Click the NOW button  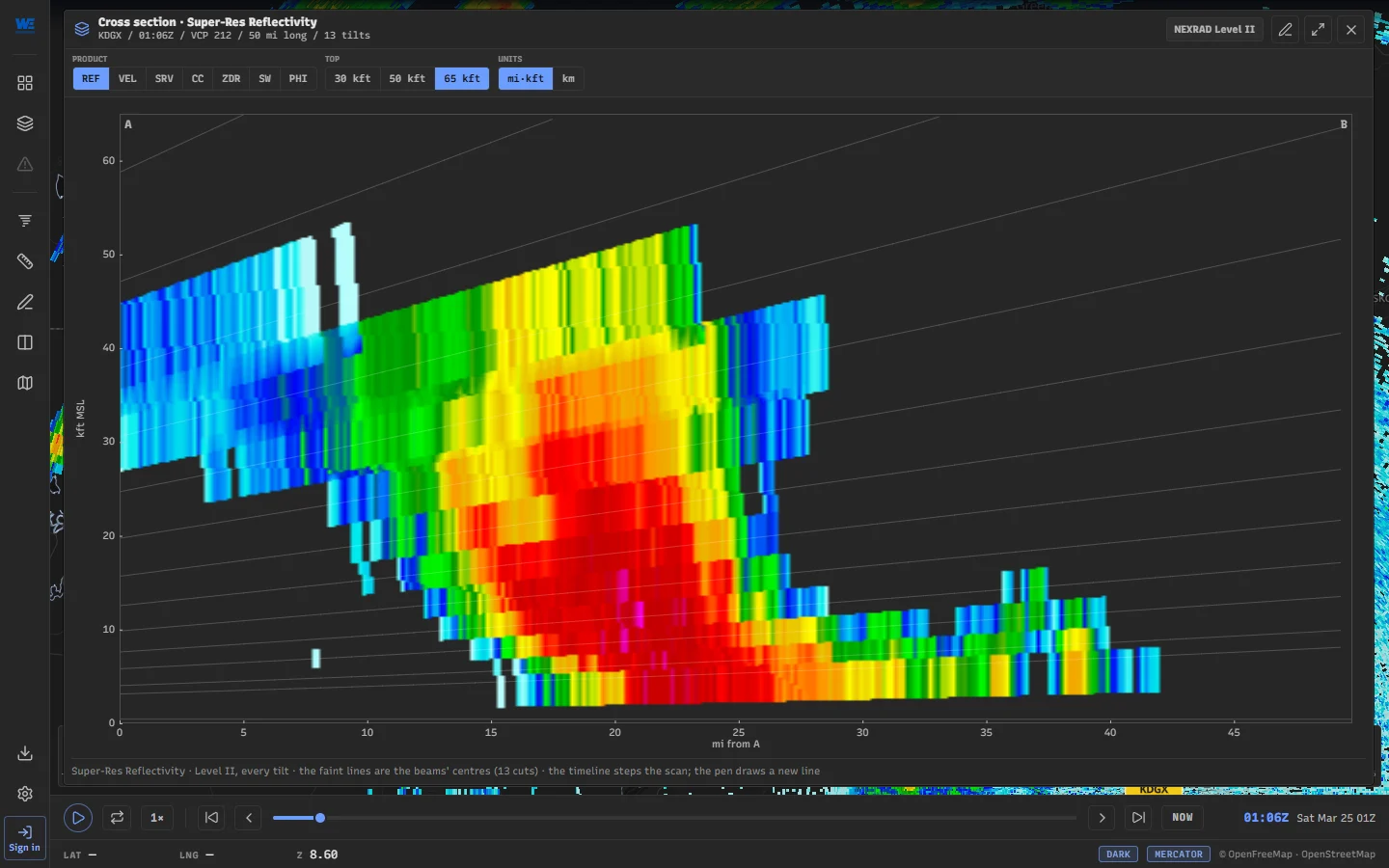pyautogui.click(x=1183, y=818)
